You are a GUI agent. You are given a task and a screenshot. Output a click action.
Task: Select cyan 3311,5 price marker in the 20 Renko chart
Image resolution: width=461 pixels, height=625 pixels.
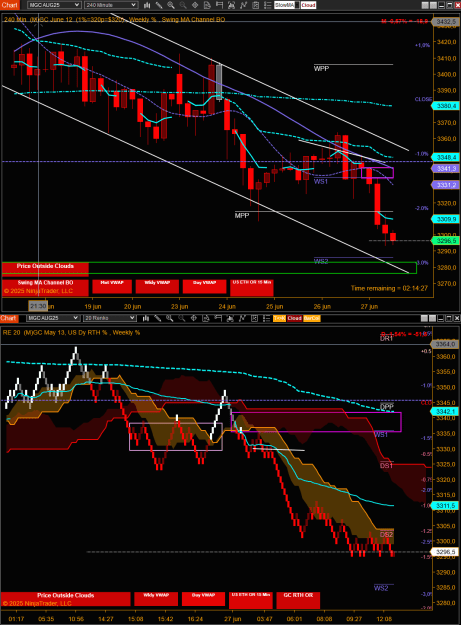pos(445,506)
